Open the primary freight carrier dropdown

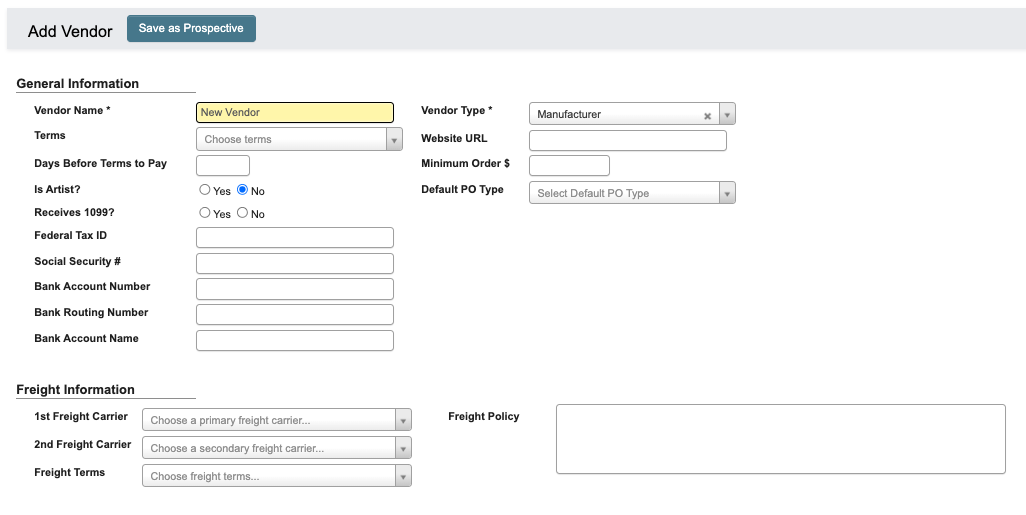[x=277, y=420]
